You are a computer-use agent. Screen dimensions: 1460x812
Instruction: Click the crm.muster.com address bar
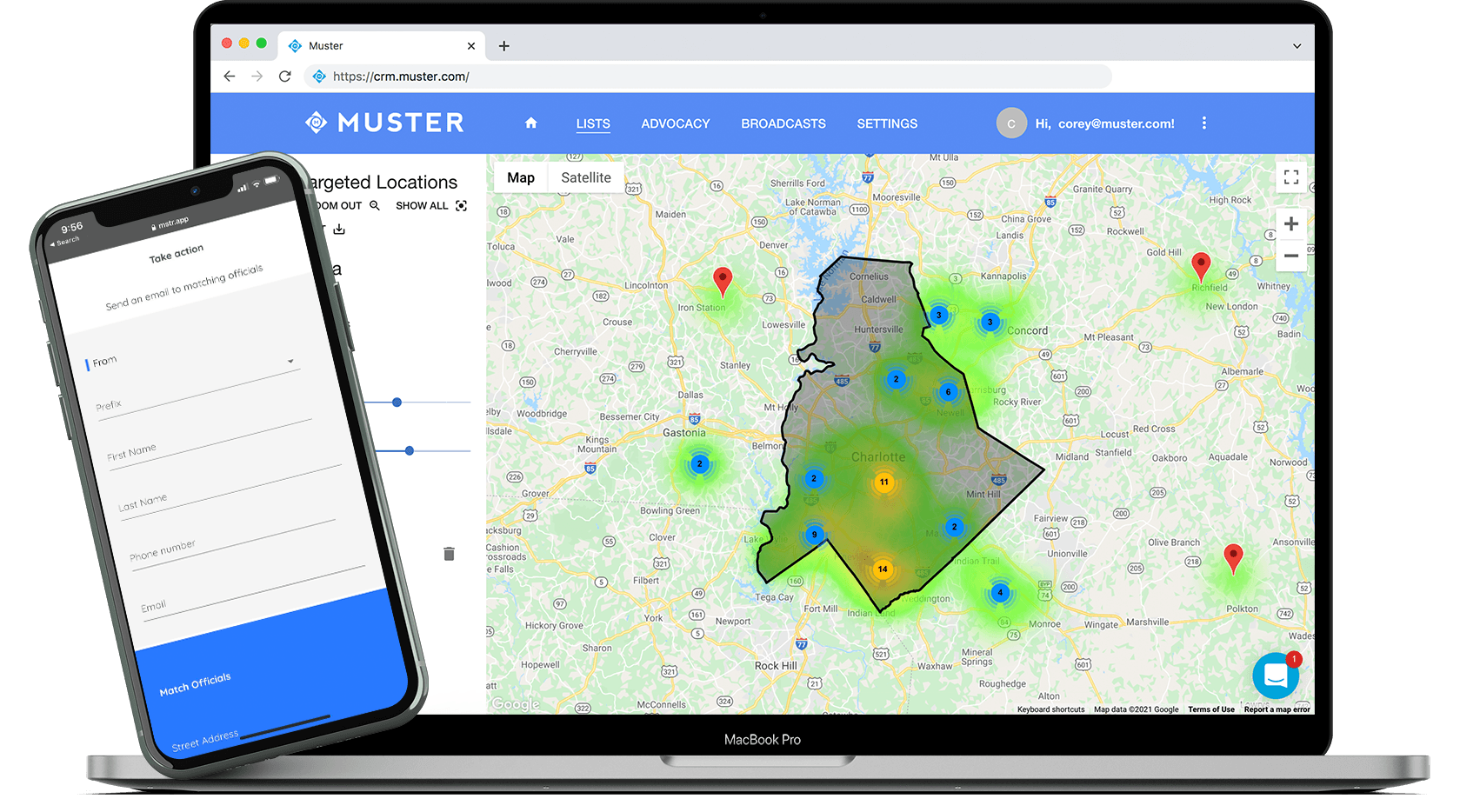click(x=708, y=77)
